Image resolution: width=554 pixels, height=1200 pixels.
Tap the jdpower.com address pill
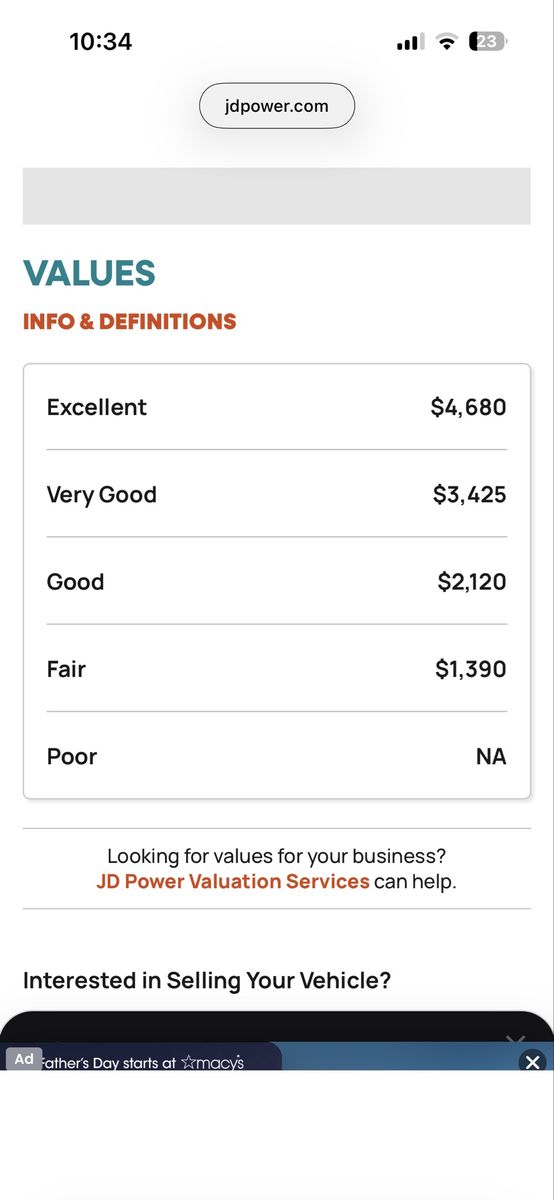(277, 106)
